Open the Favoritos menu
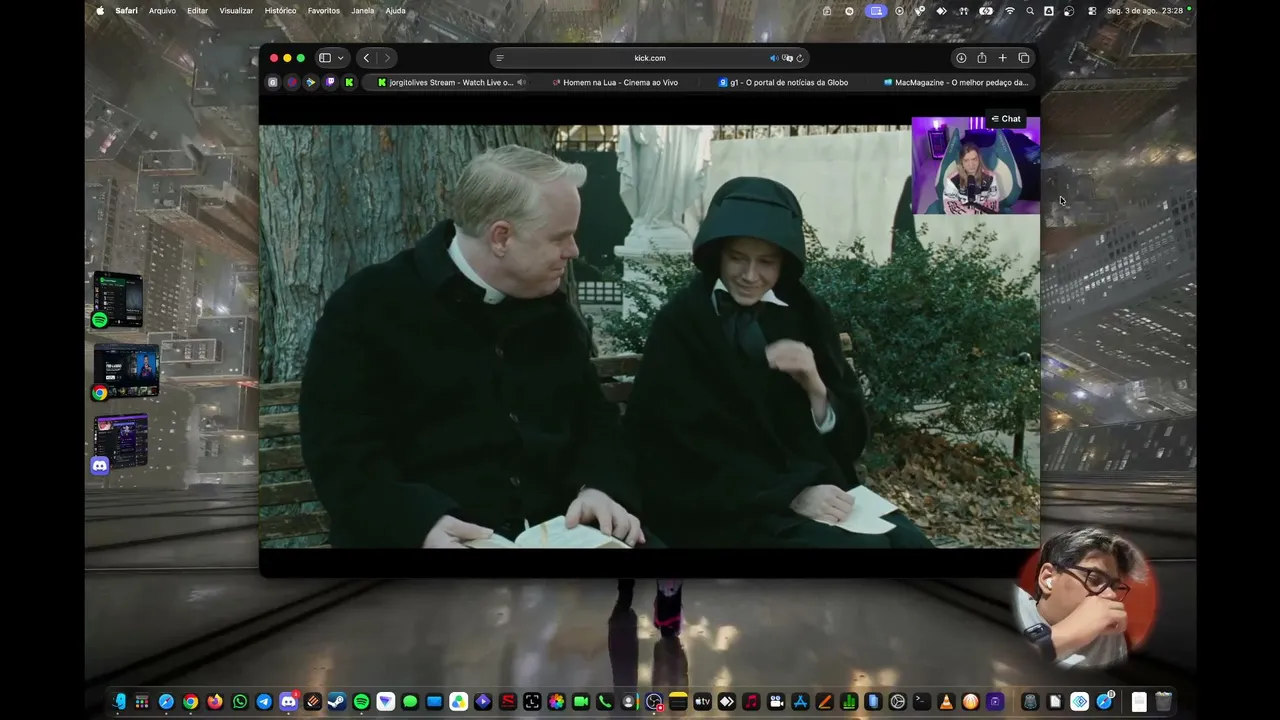The image size is (1280, 720). tap(324, 11)
